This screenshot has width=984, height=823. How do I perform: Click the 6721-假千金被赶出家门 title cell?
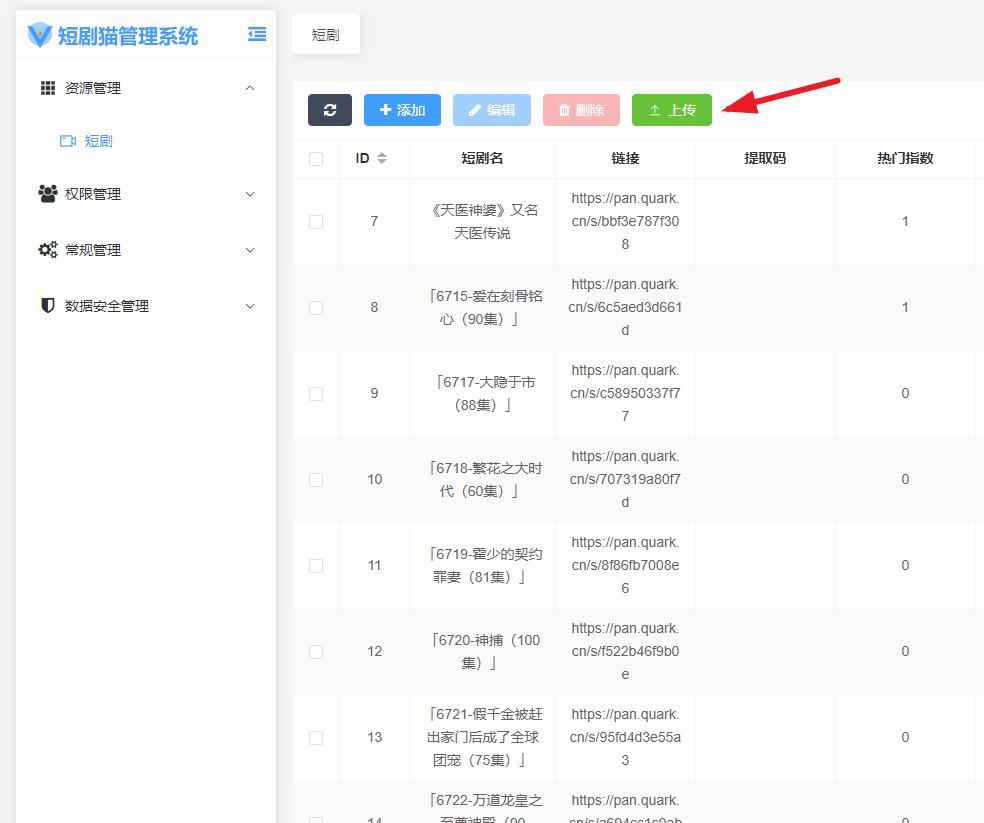coord(483,738)
